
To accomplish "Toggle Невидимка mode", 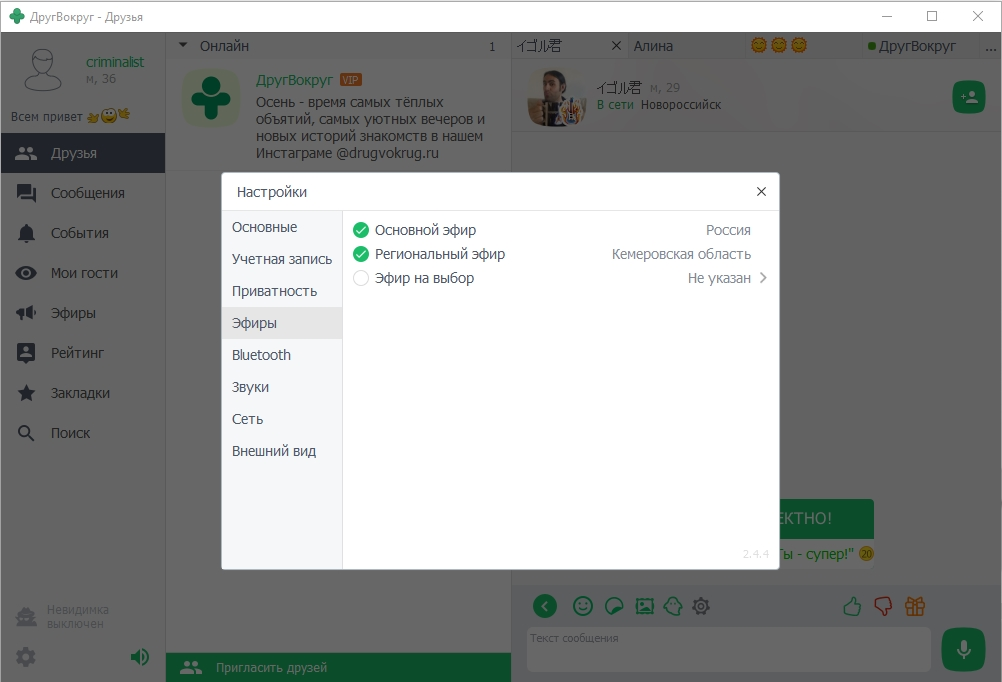I will pyautogui.click(x=63, y=617).
